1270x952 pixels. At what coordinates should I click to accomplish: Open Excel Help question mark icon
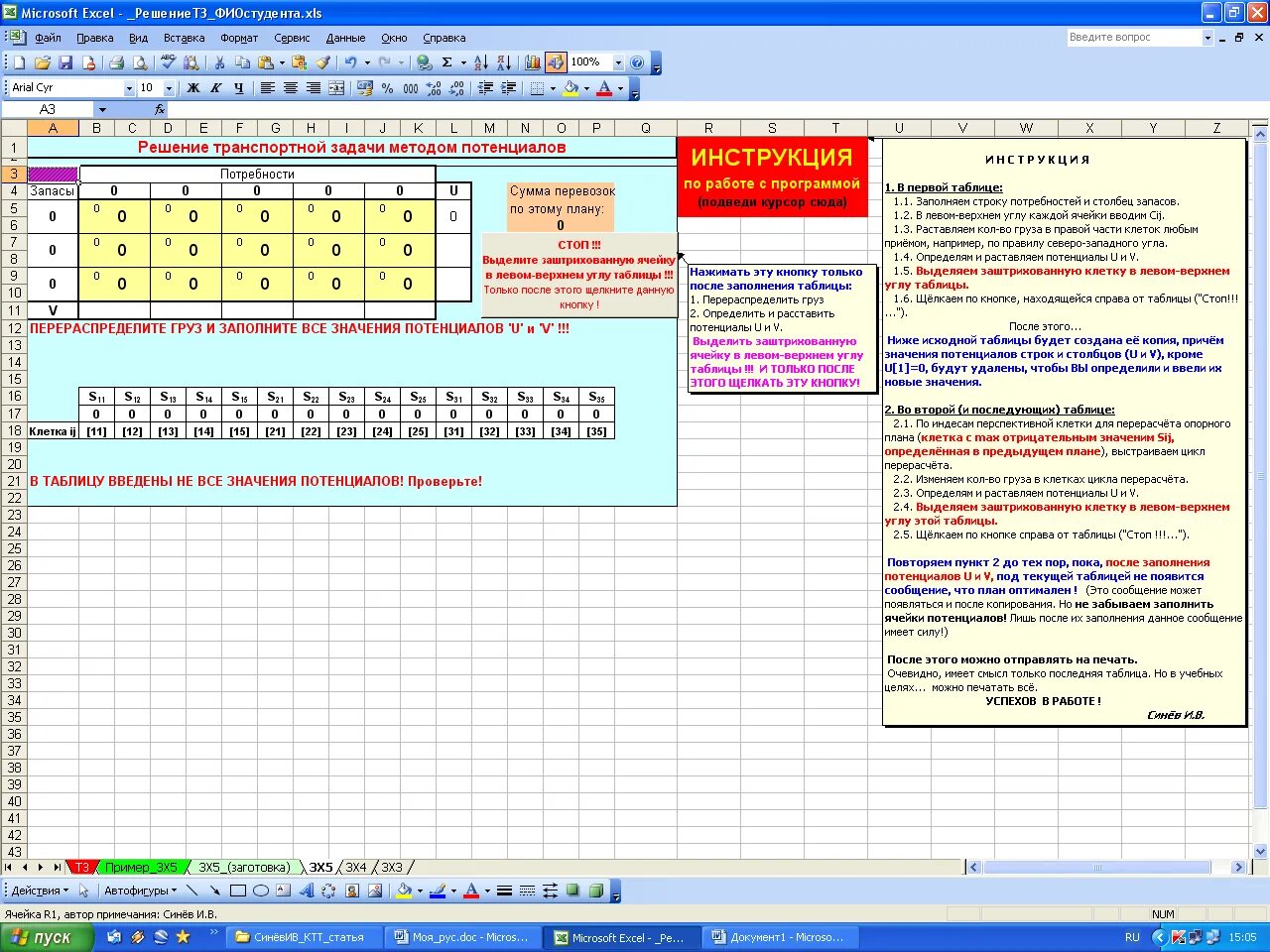(x=637, y=62)
